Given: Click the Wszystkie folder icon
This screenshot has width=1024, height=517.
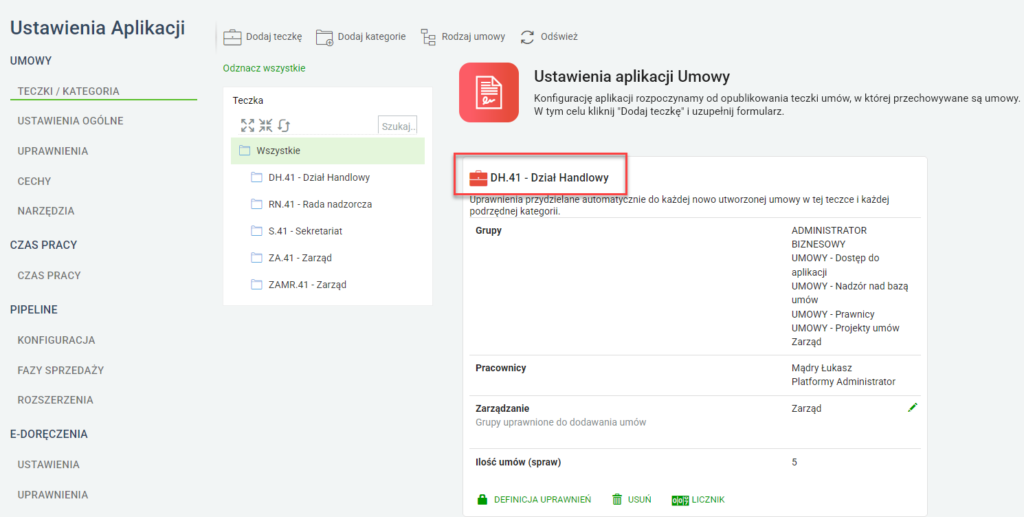Looking at the screenshot, I should point(245,151).
